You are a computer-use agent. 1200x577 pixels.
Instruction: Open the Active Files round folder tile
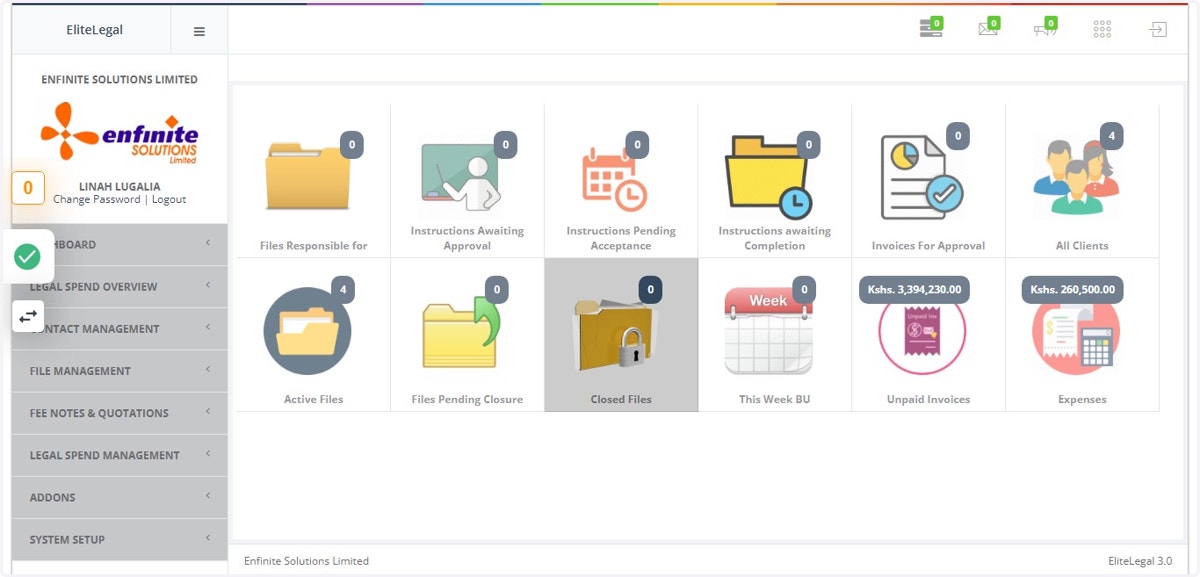(314, 335)
